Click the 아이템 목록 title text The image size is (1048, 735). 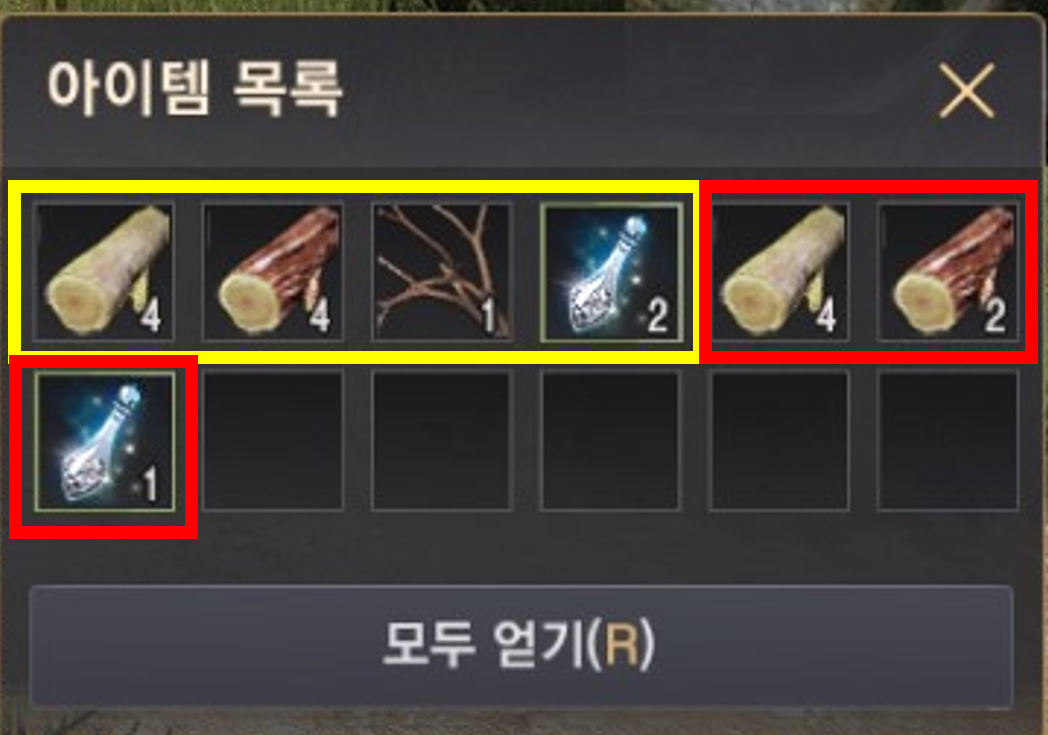[194, 88]
